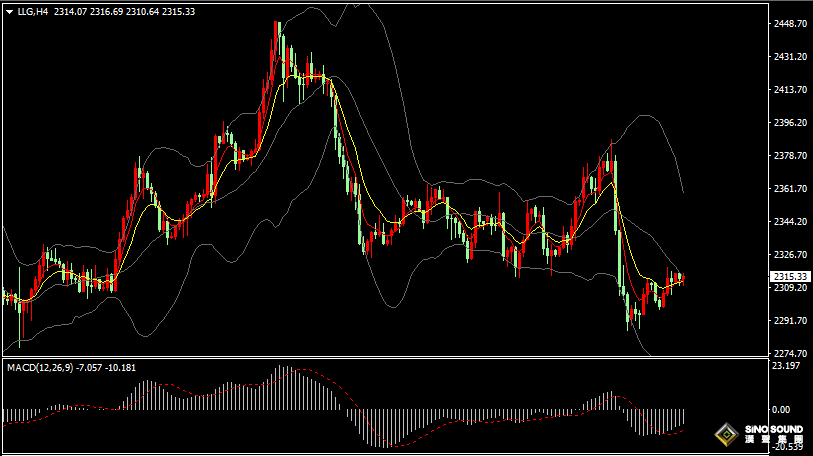813x456 pixels.
Task: Click the triangle arrow beside LLG,H4
Action: (10, 12)
